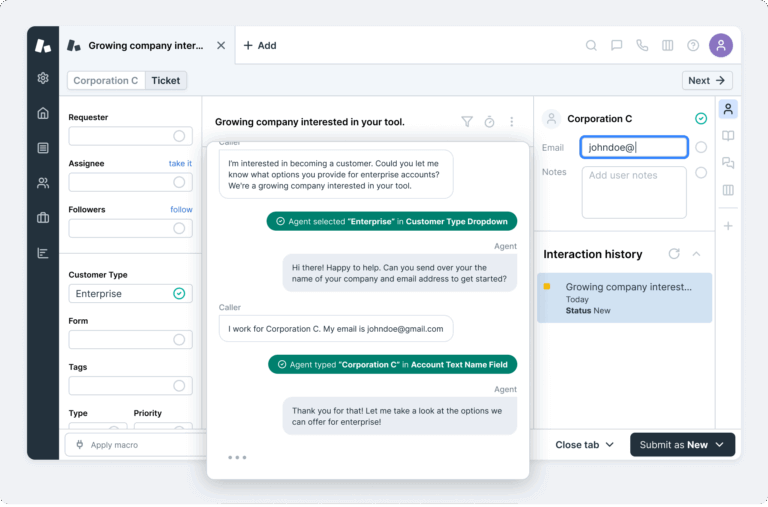Open the customers icon in left sidebar
Image resolution: width=768 pixels, height=507 pixels.
tap(43, 183)
